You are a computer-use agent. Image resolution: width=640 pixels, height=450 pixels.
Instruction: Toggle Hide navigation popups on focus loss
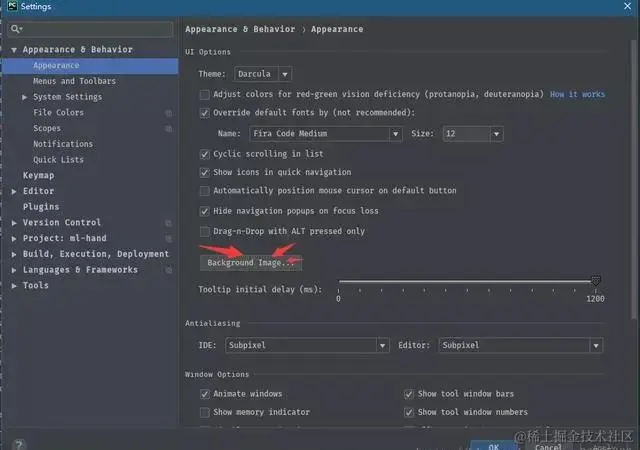(x=204, y=212)
